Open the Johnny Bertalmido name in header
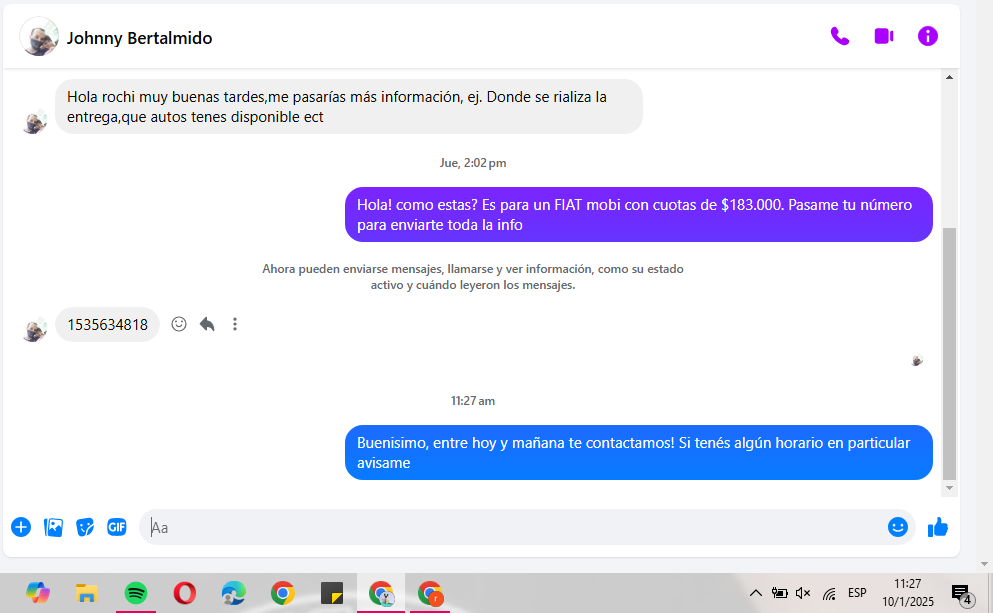This screenshot has height=613, width=993. pos(139,38)
